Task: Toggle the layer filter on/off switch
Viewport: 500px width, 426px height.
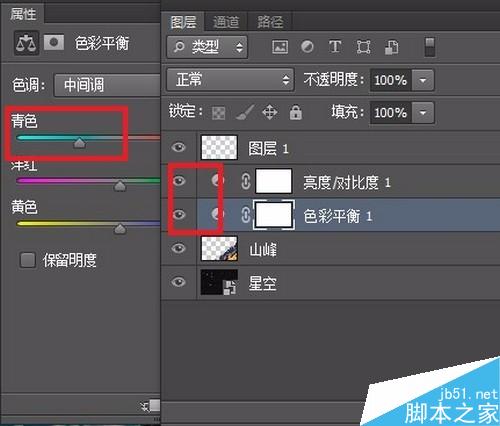Action: coord(429,47)
